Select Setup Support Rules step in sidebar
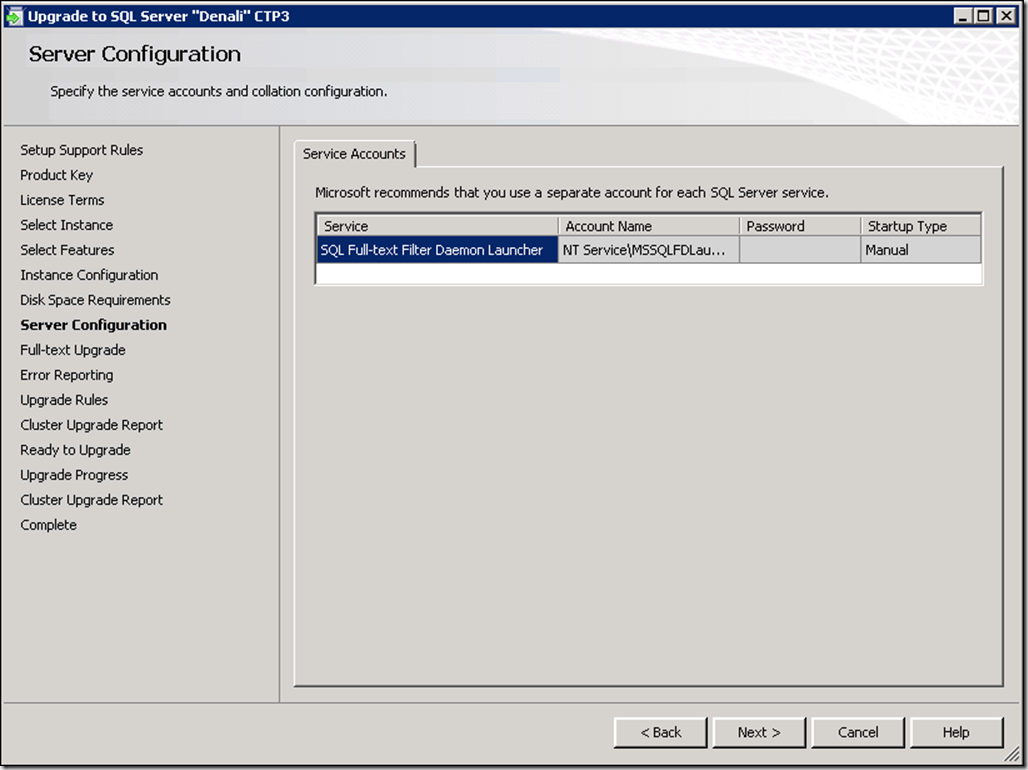Viewport: 1028px width, 770px height. click(x=82, y=150)
